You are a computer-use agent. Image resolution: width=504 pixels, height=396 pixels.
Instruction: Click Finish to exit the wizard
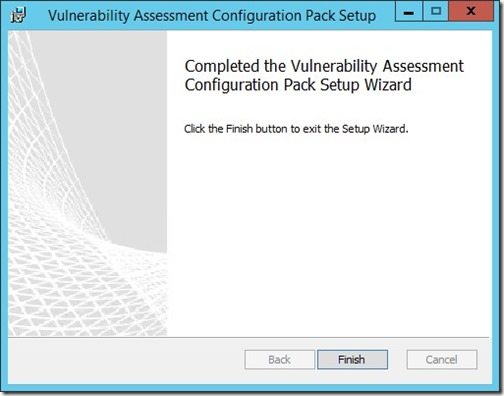click(352, 359)
